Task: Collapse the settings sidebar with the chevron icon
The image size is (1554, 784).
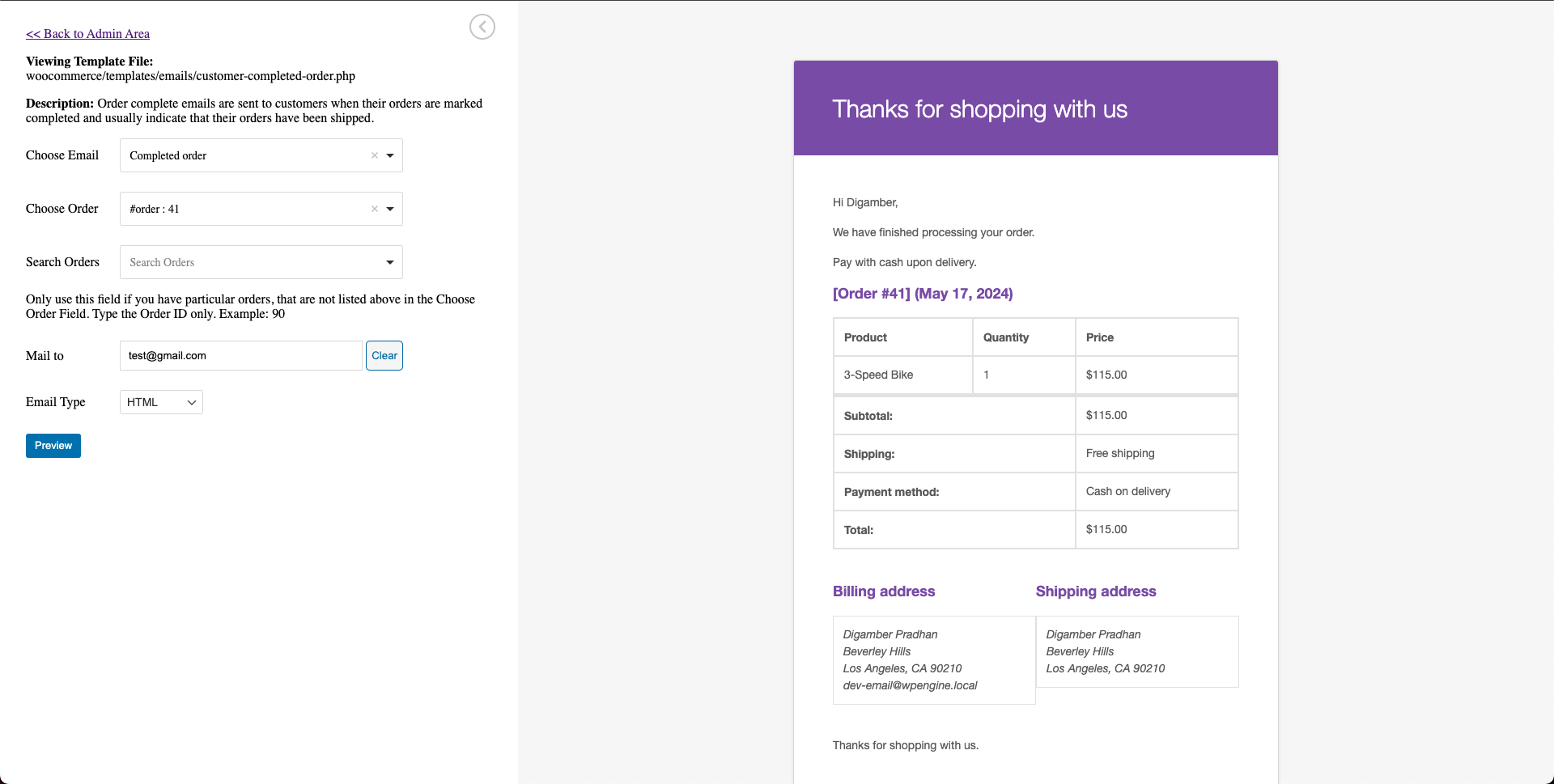Action: [x=482, y=27]
